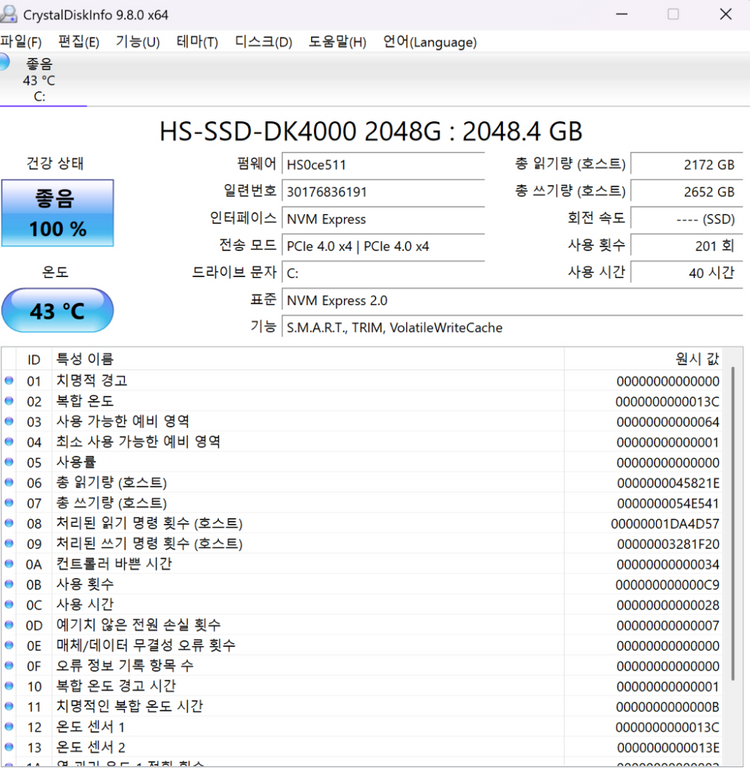Select the 처리된 쓰기 명령 횟수 (호스트) row
Image resolution: width=750 pixels, height=768 pixels.
(x=362, y=544)
